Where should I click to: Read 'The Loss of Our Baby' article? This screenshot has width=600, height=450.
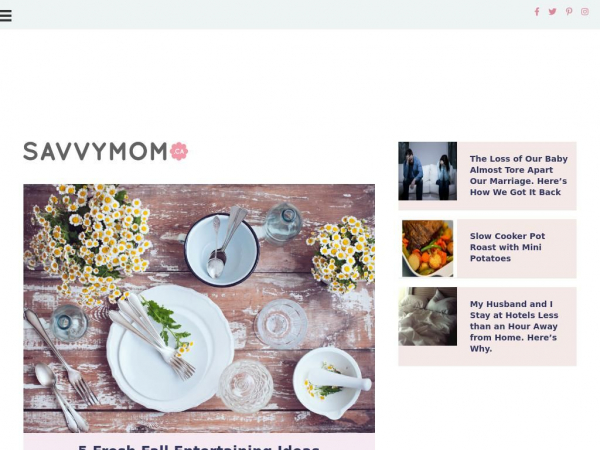point(518,175)
